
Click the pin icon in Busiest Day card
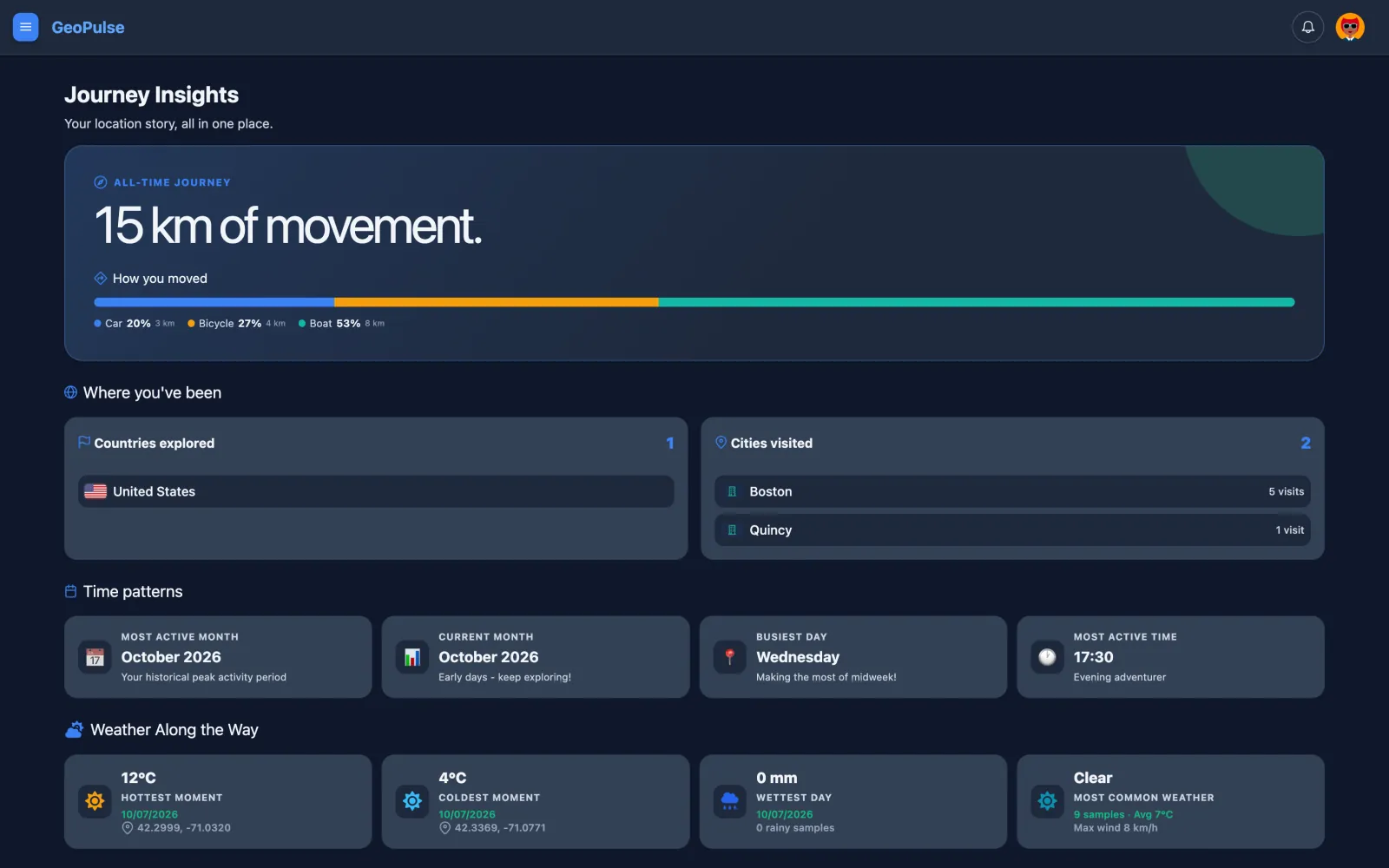[730, 657]
